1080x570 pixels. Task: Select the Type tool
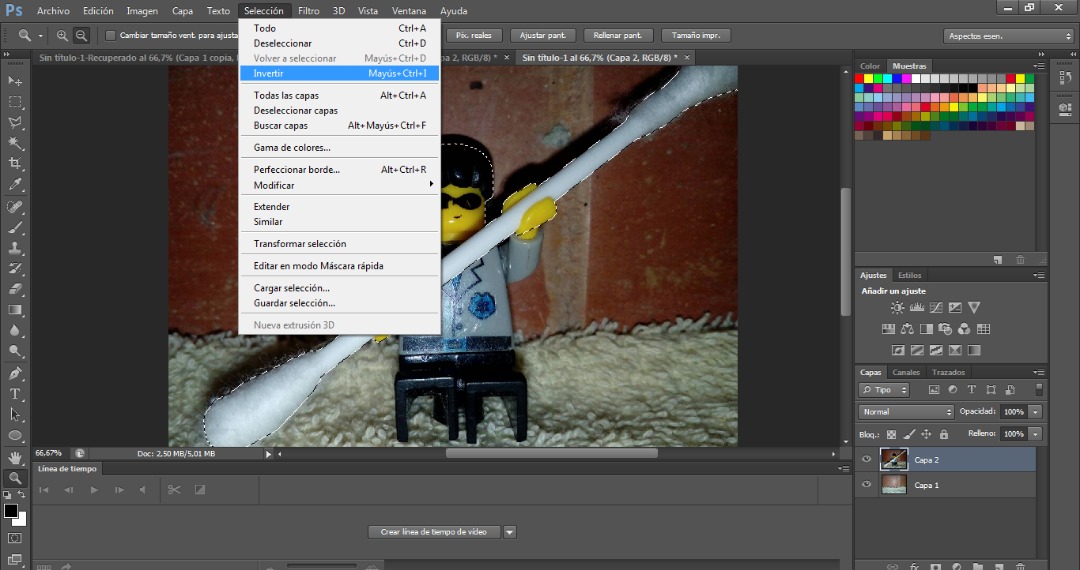pos(14,394)
